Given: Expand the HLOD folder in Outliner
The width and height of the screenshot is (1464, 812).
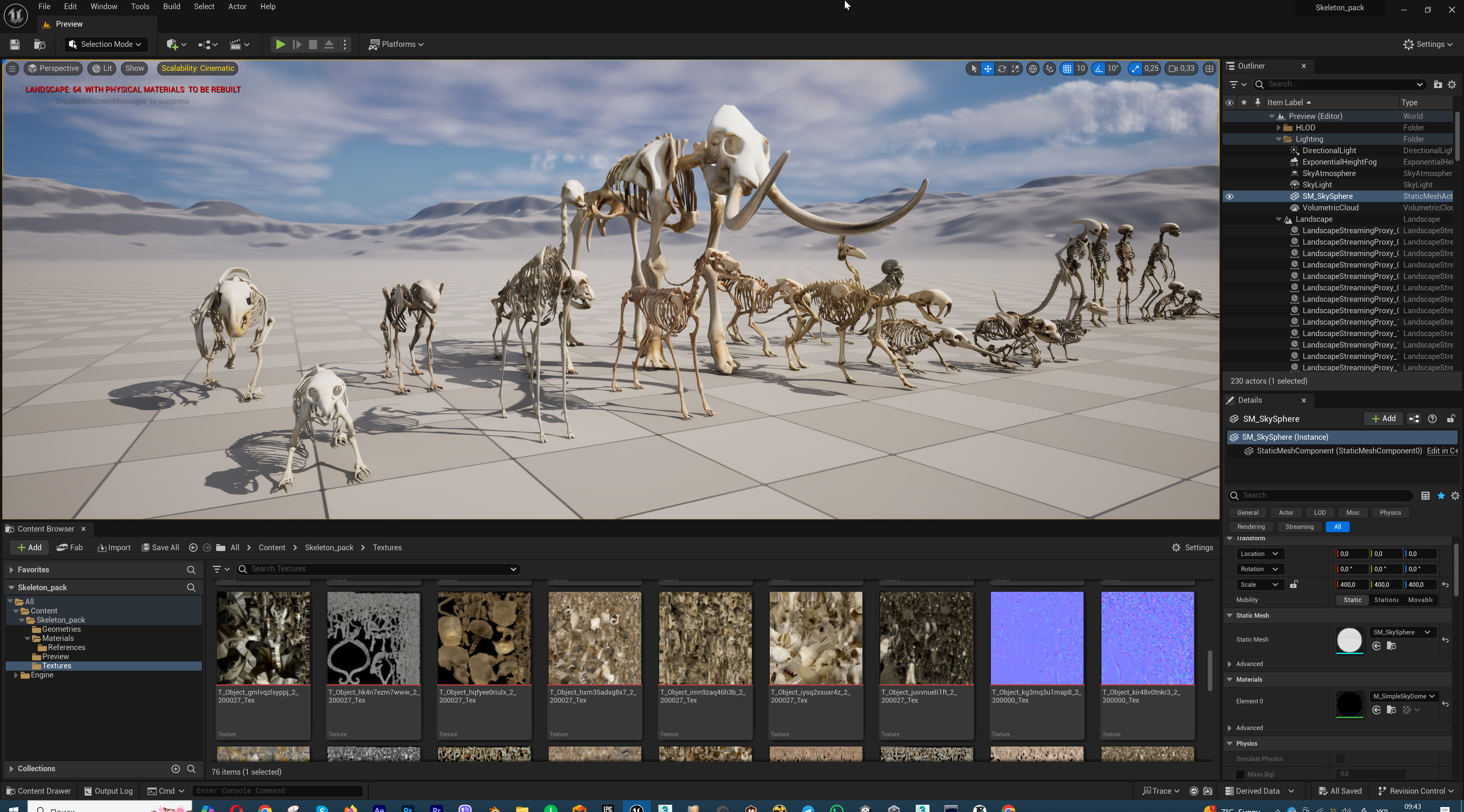Looking at the screenshot, I should [1279, 128].
